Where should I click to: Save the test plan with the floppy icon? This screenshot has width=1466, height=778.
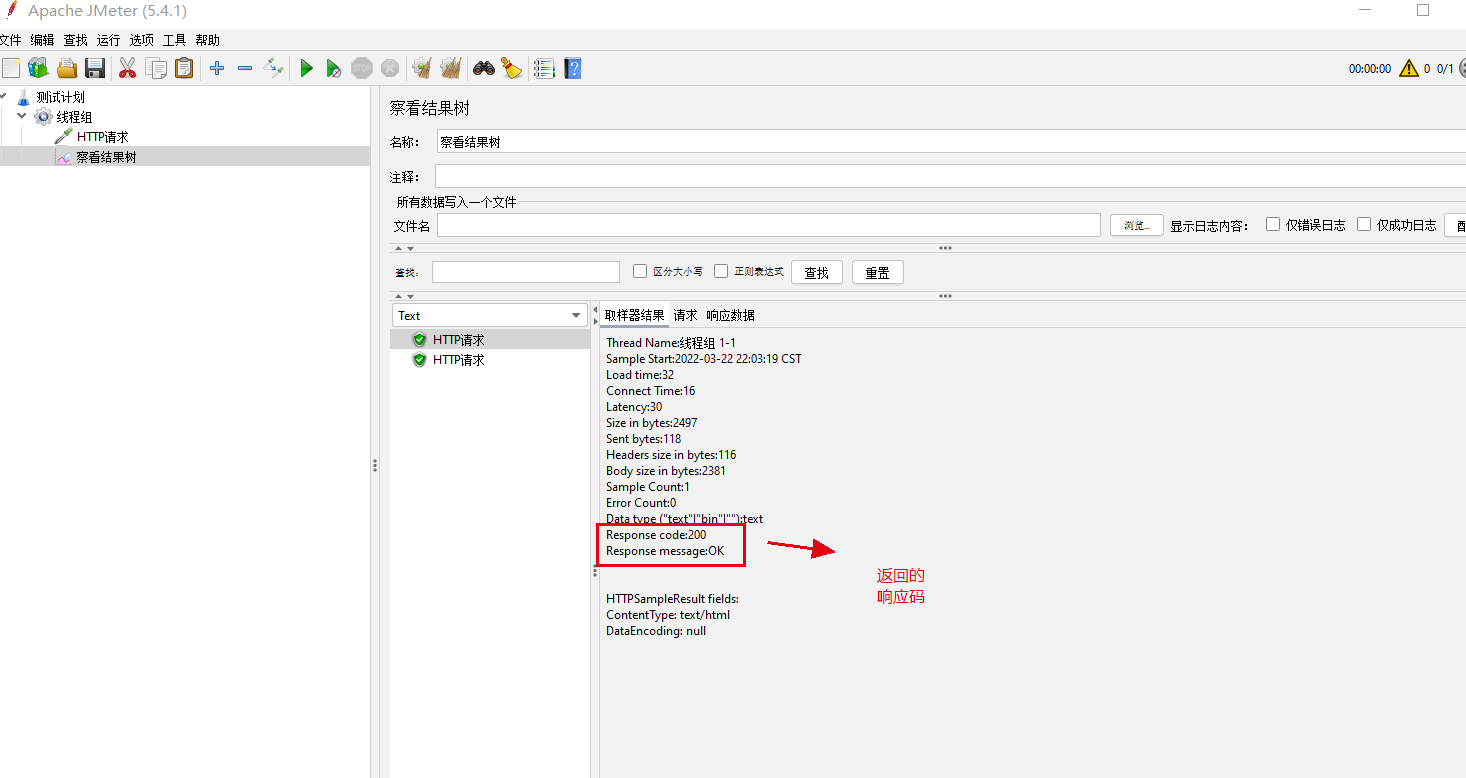pos(95,68)
